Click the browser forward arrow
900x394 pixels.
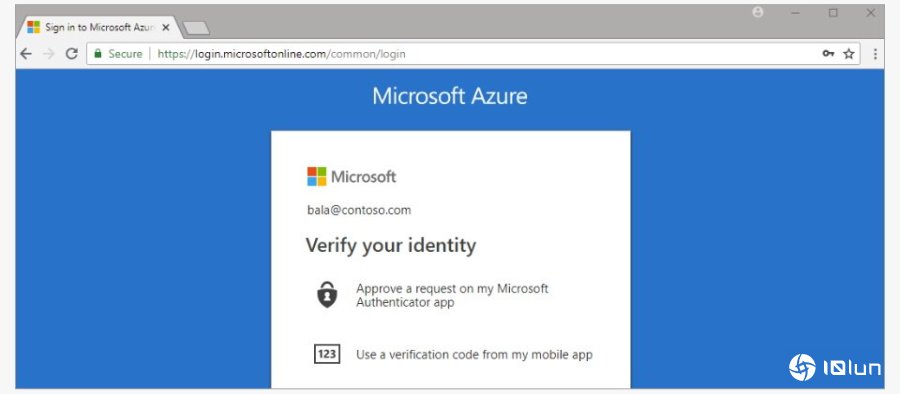(x=49, y=54)
